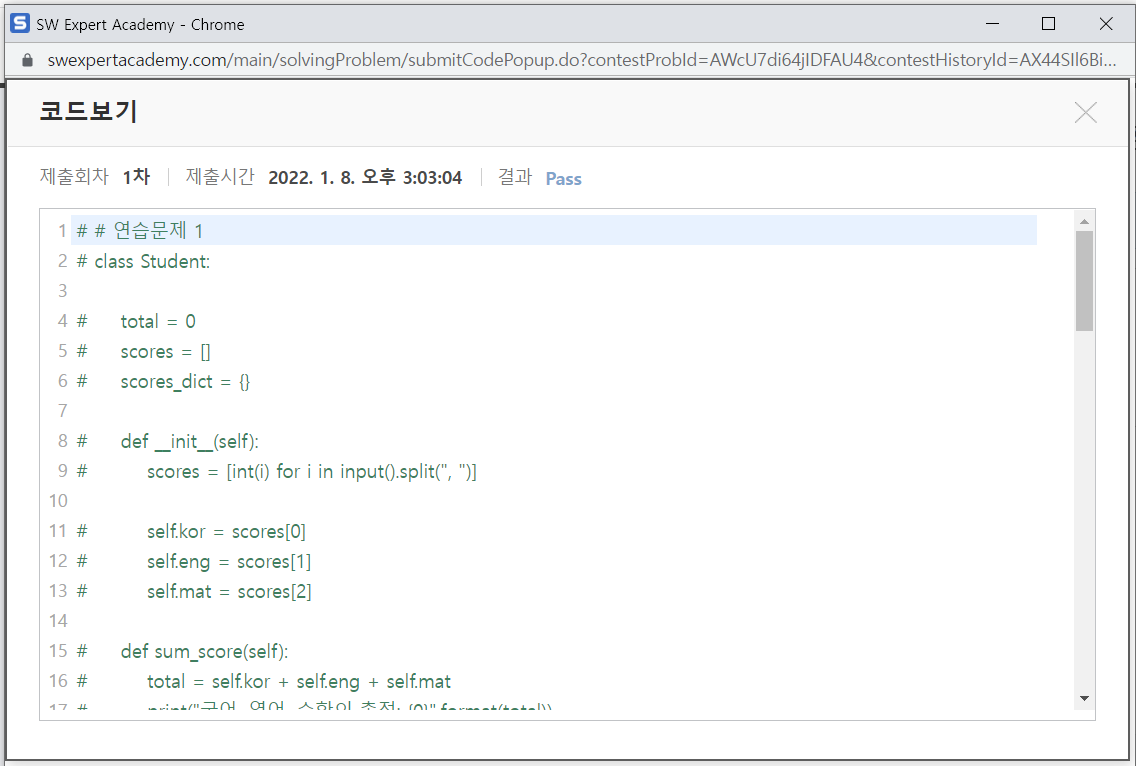Click the scroll down arrow of the code box
Image resolution: width=1136 pixels, height=766 pixels.
point(1084,699)
